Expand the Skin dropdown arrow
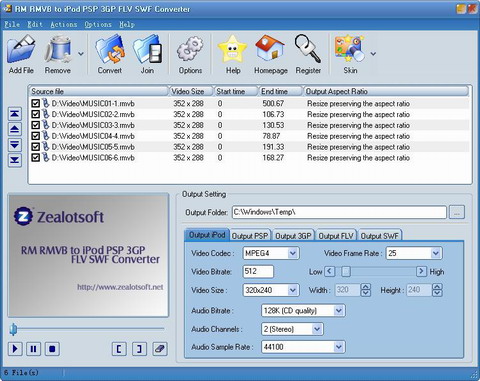 coord(373,53)
